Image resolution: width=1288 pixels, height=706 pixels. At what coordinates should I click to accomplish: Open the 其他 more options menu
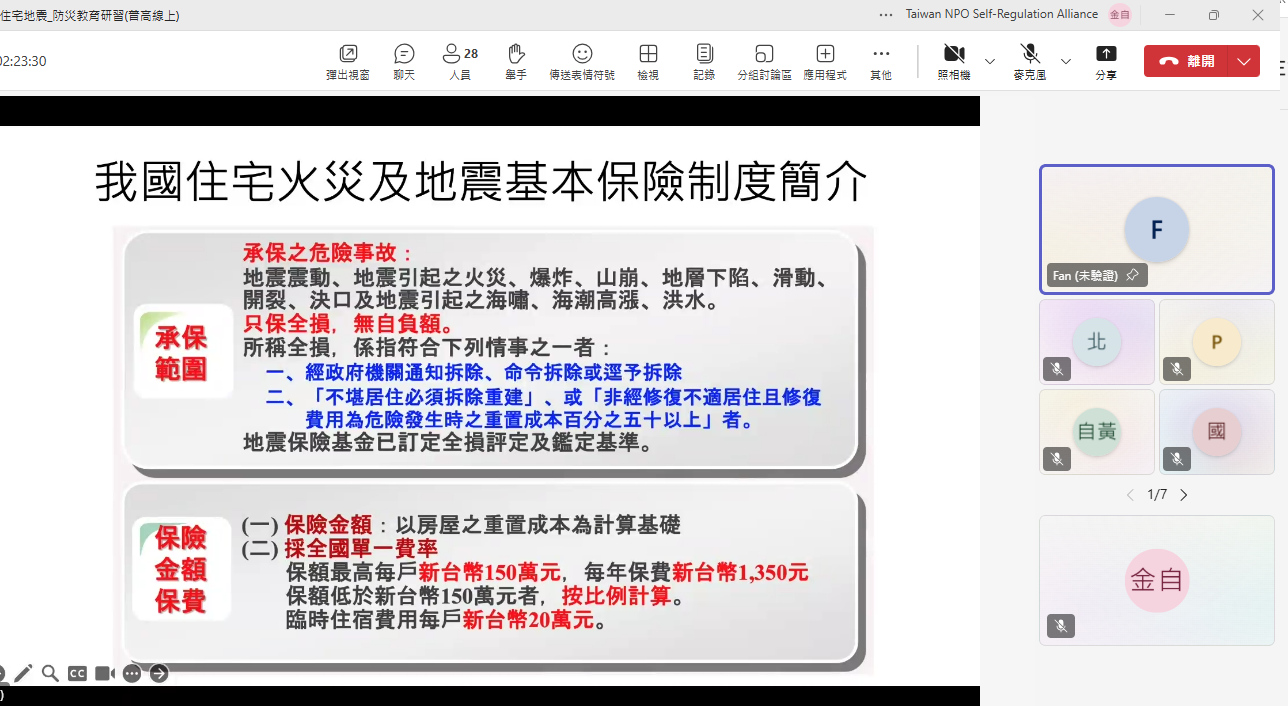880,60
